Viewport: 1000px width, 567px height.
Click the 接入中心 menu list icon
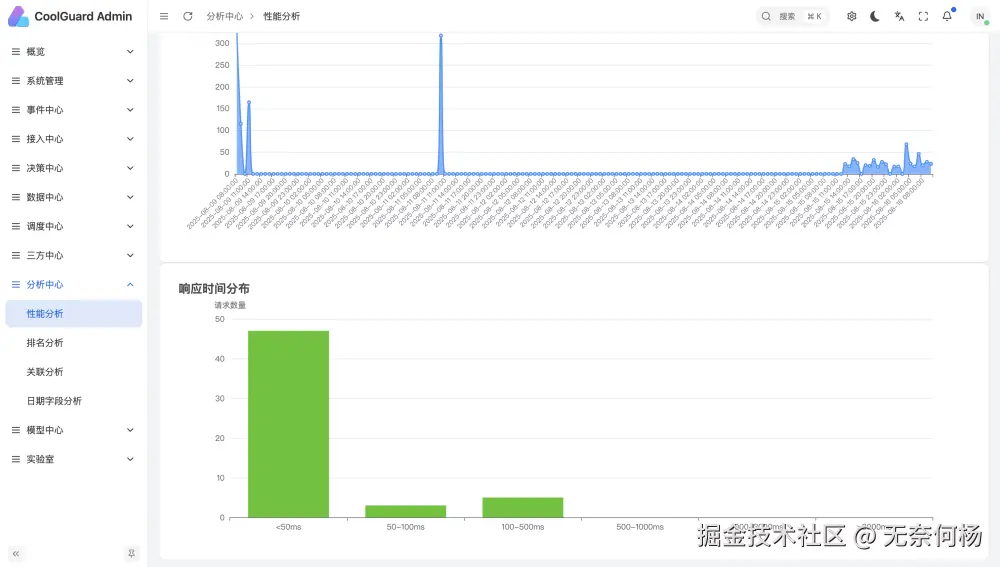click(x=16, y=139)
